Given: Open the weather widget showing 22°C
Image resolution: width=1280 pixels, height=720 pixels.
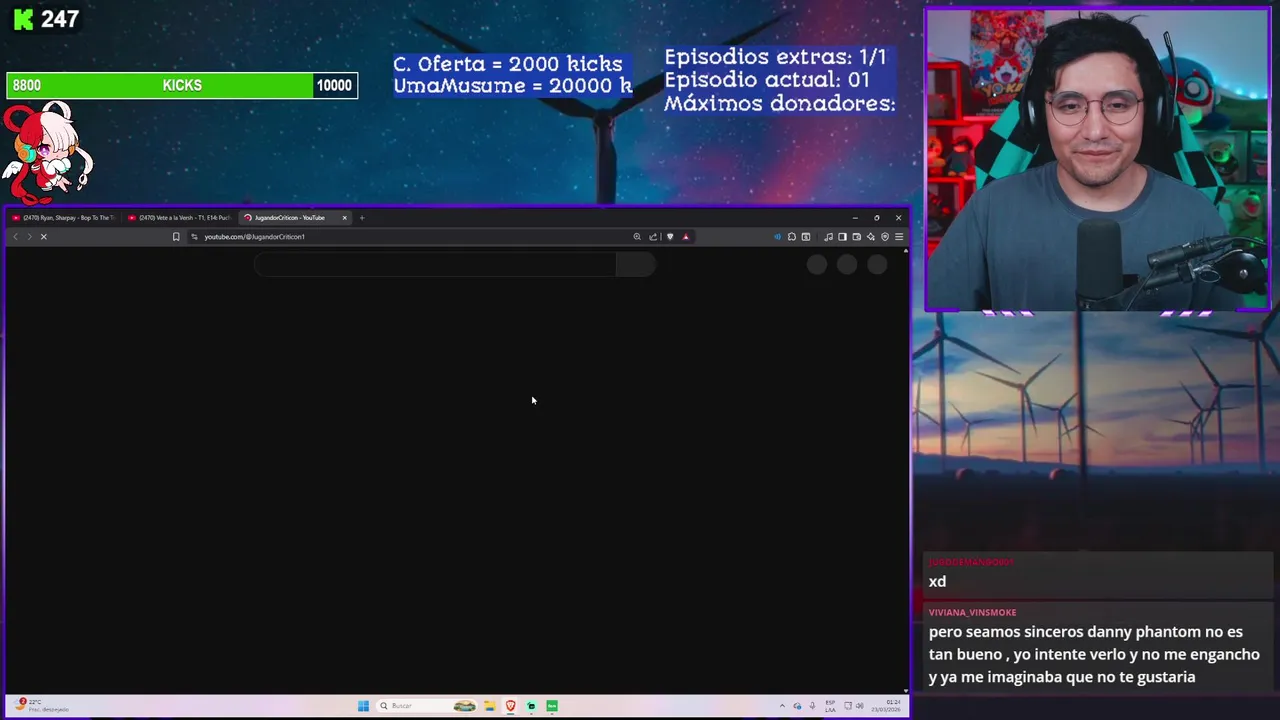Looking at the screenshot, I should pos(42,705).
